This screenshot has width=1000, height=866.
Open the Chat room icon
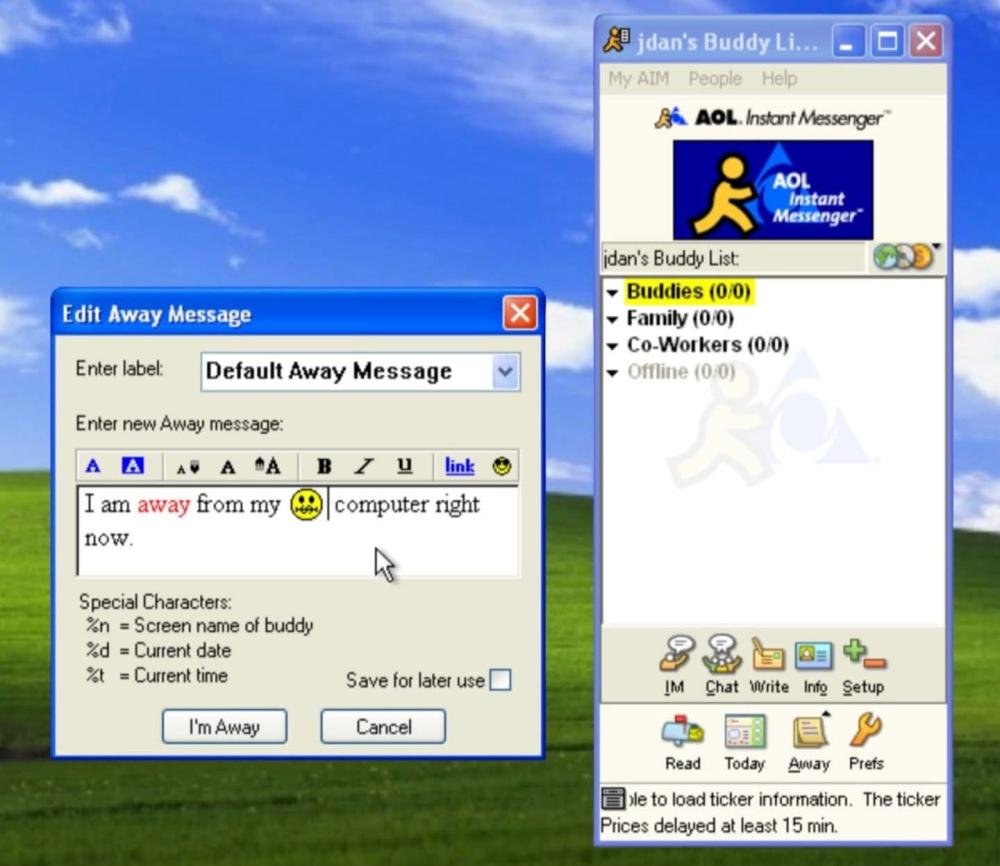(721, 656)
